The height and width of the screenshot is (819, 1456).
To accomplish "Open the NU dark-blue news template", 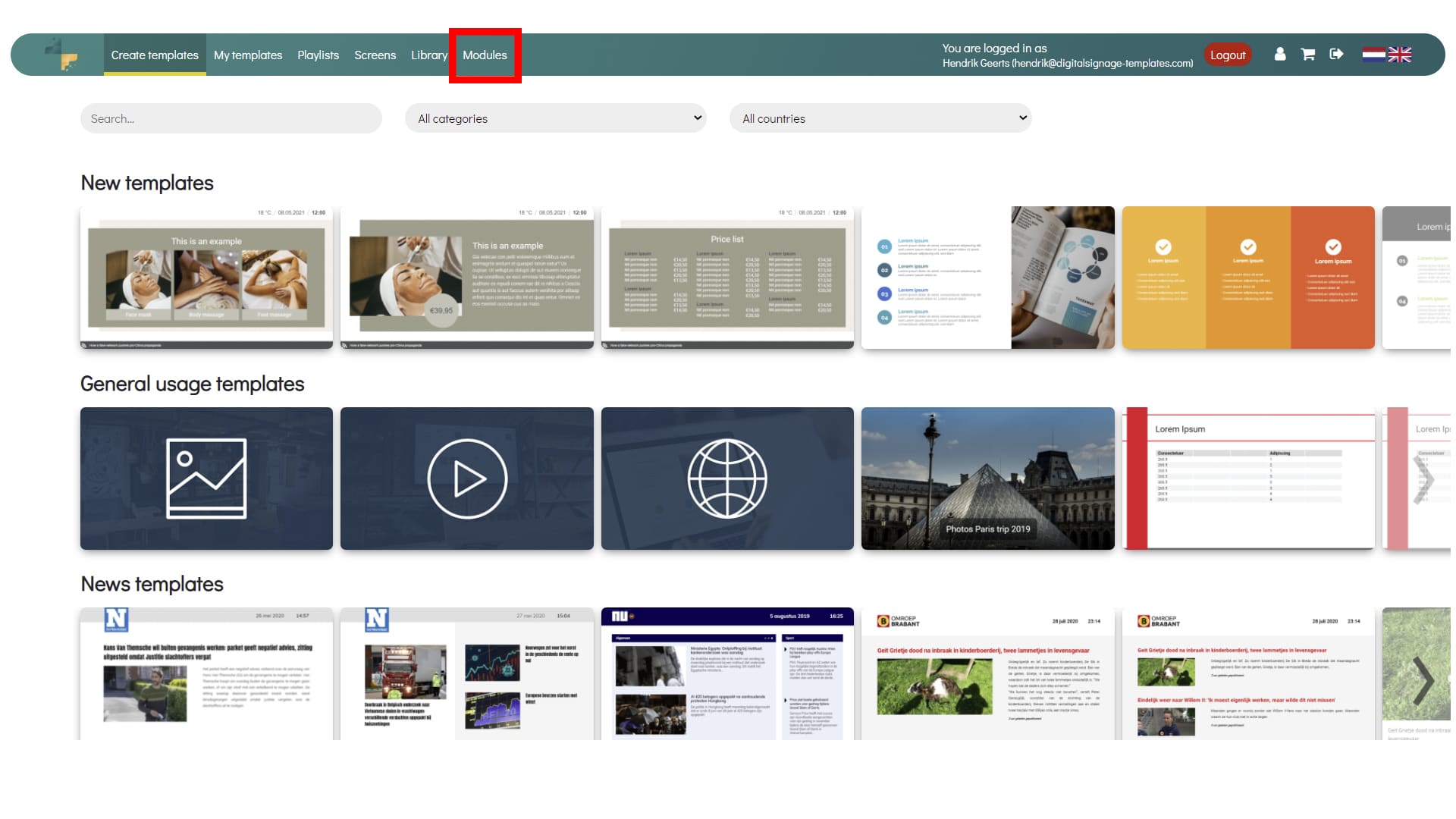I will click(727, 673).
